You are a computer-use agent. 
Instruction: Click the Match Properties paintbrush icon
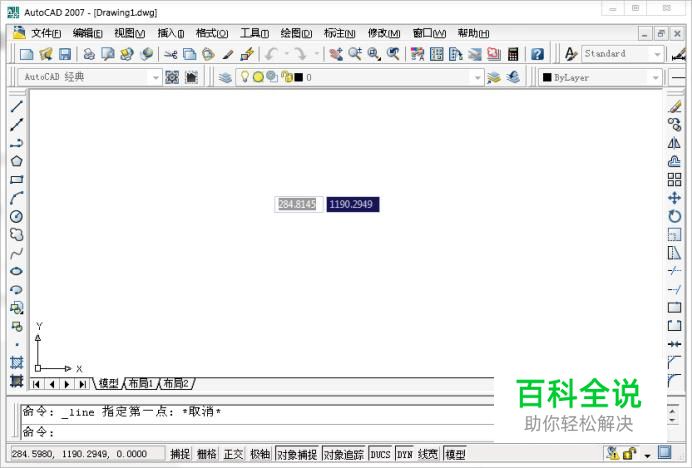pos(228,54)
